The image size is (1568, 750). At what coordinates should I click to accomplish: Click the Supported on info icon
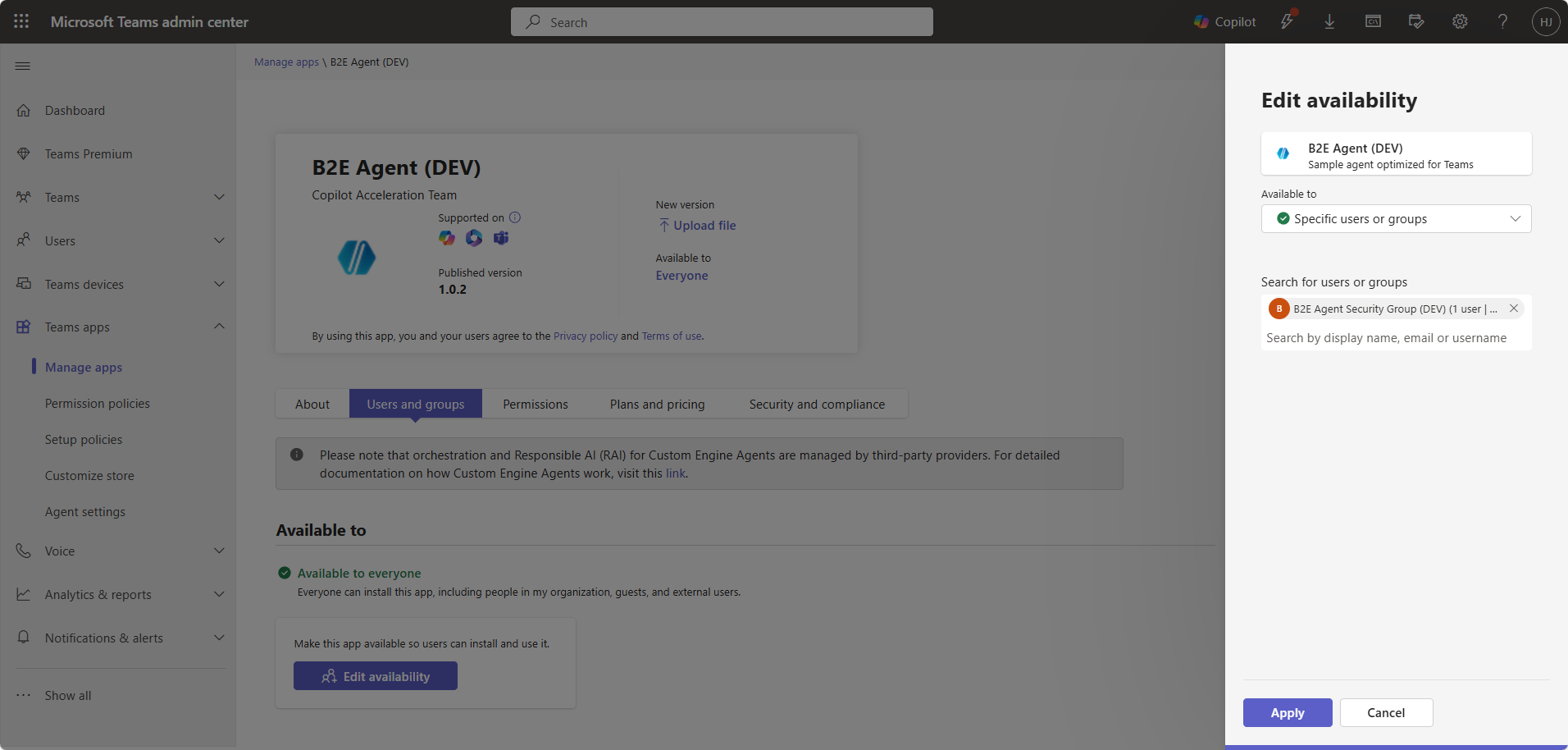point(515,217)
